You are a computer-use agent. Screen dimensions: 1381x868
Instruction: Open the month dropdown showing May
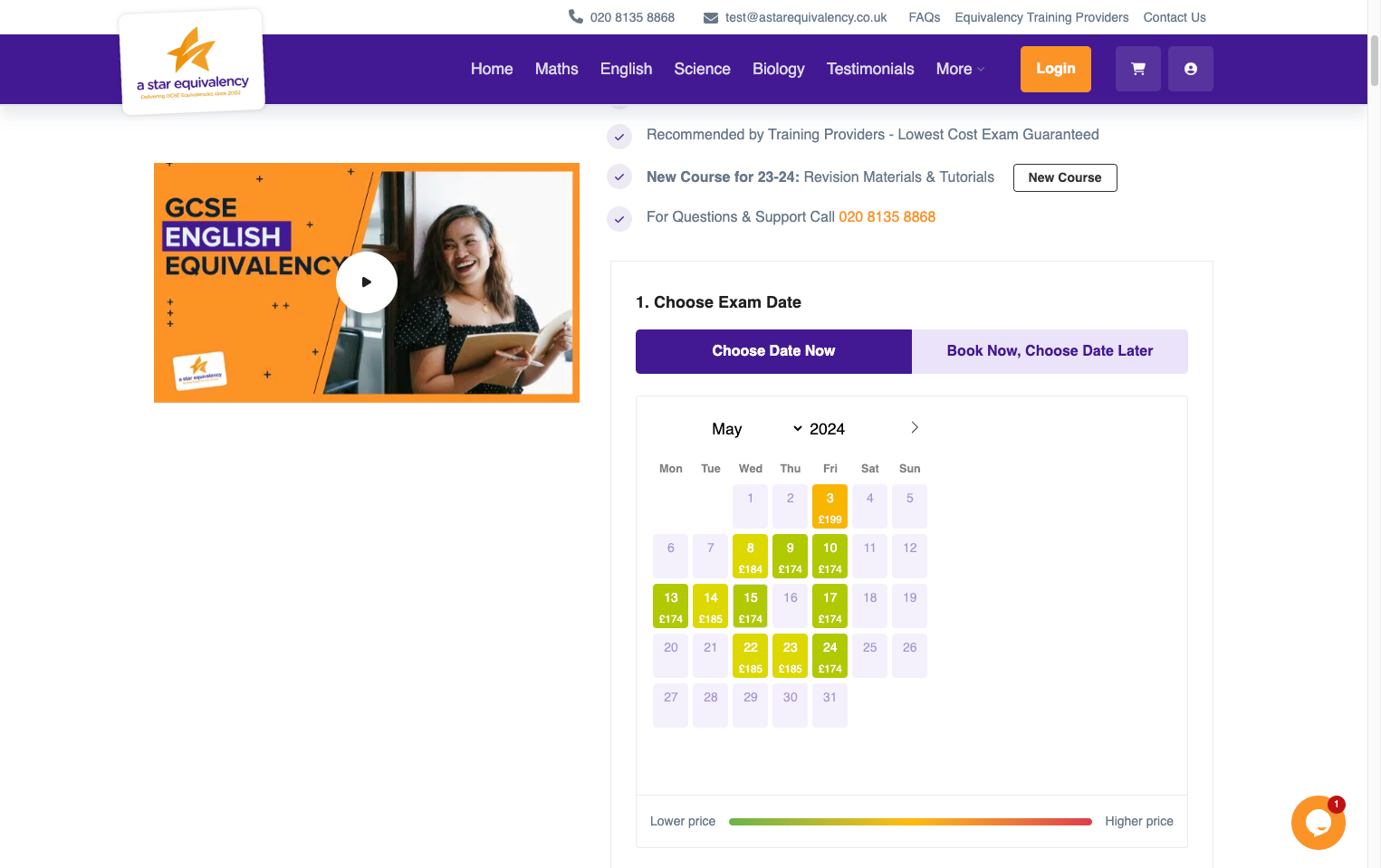(757, 429)
